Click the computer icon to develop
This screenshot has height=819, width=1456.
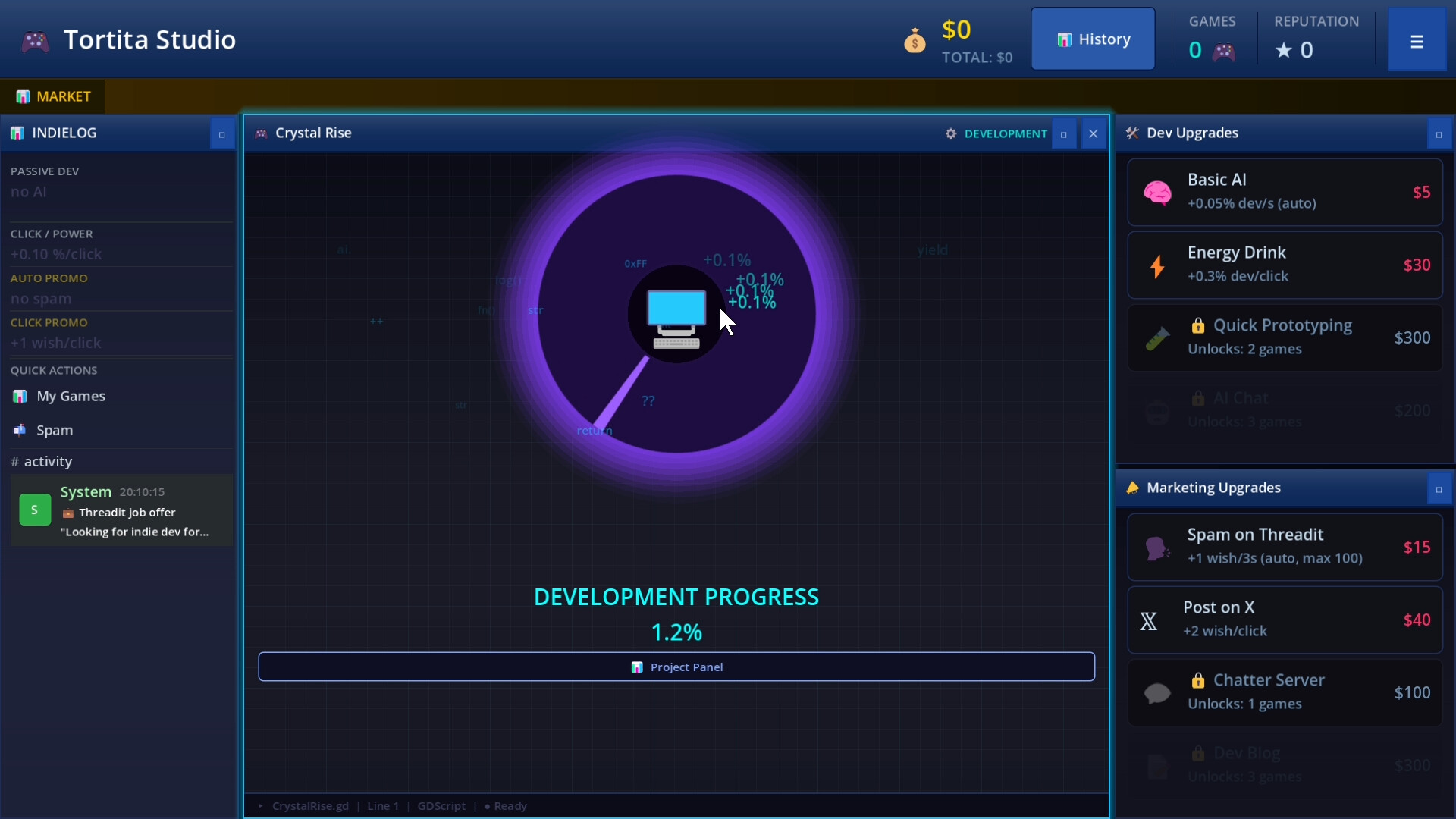pos(676,317)
